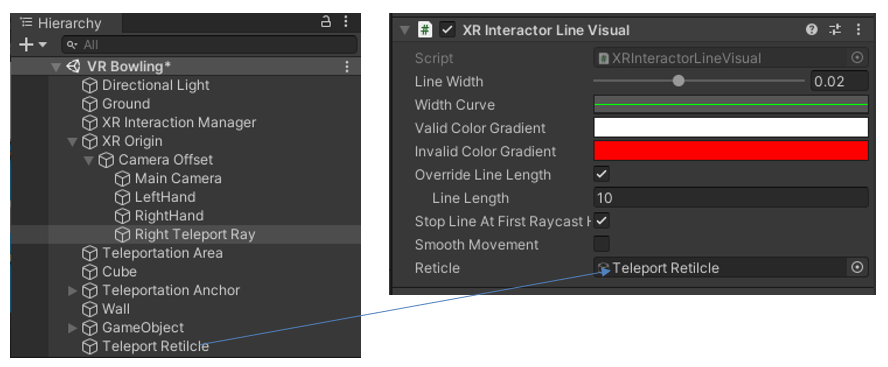Click the cube icon of Teleportation Anchor
888x367 pixels.
pos(90,291)
